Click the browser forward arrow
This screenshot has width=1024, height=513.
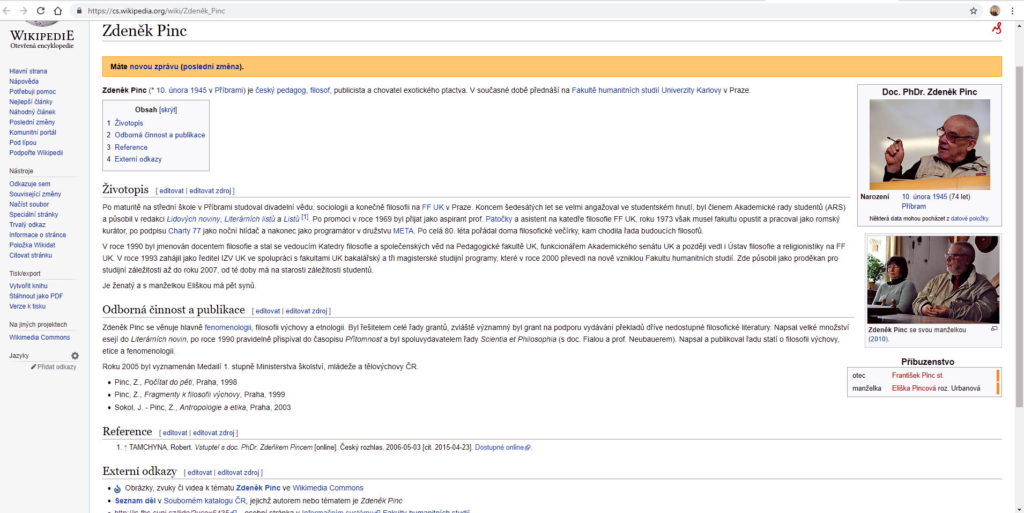pos(24,10)
